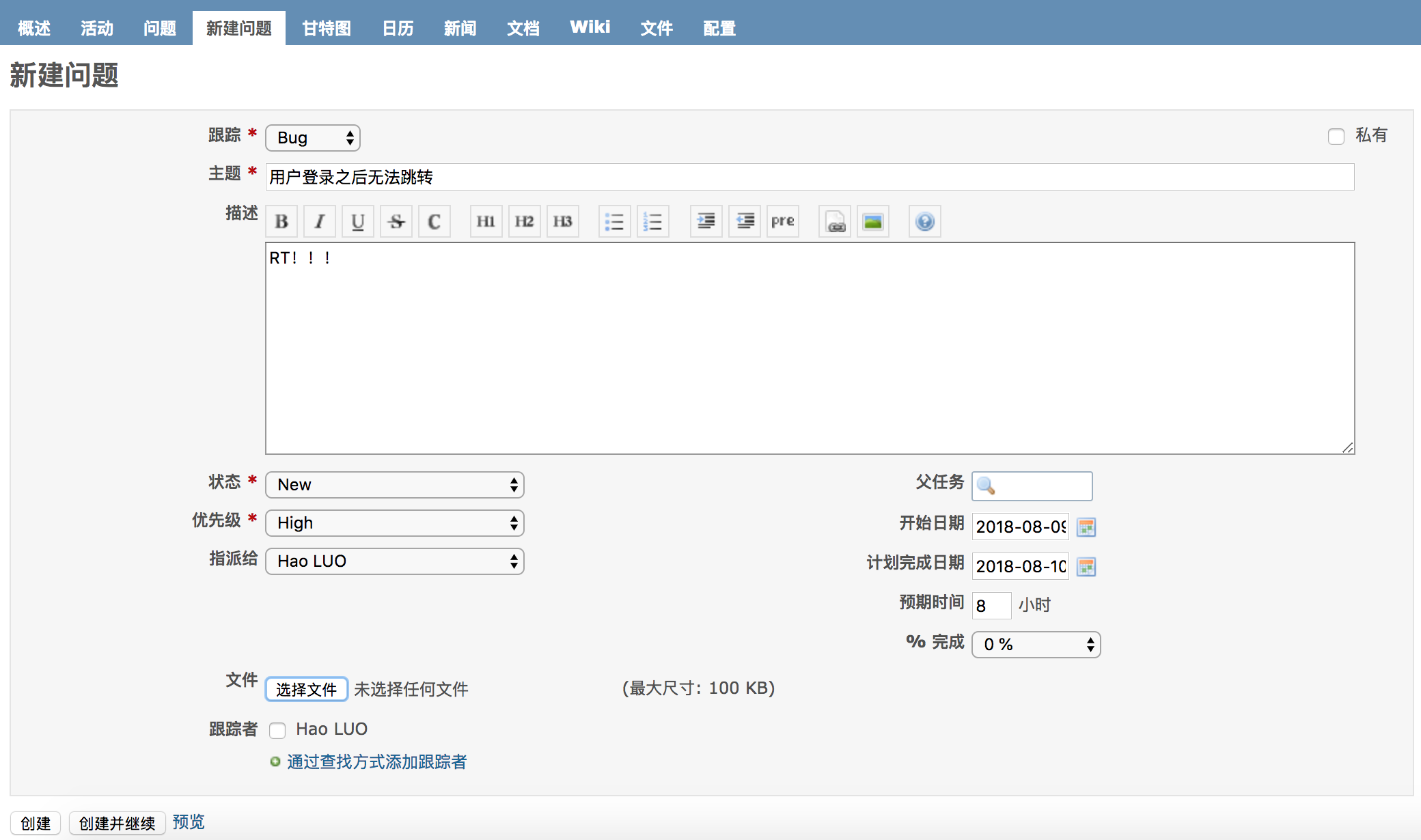
Task: Expand the % 完成 0% dropdown
Action: click(1035, 644)
